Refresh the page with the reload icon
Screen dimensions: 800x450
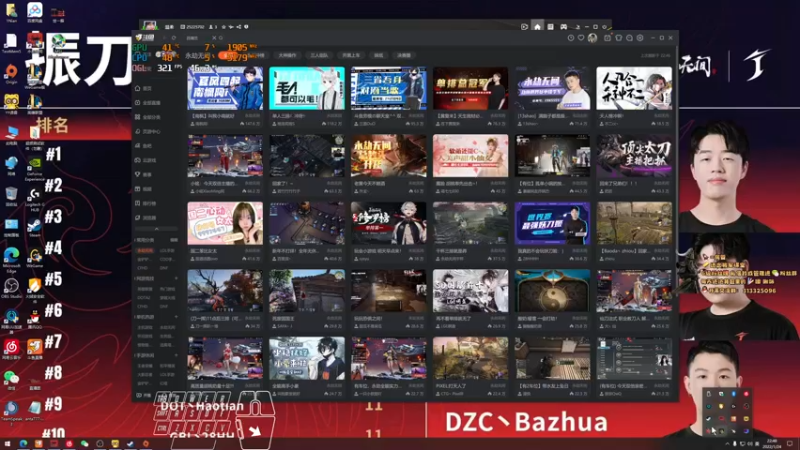pos(174,38)
